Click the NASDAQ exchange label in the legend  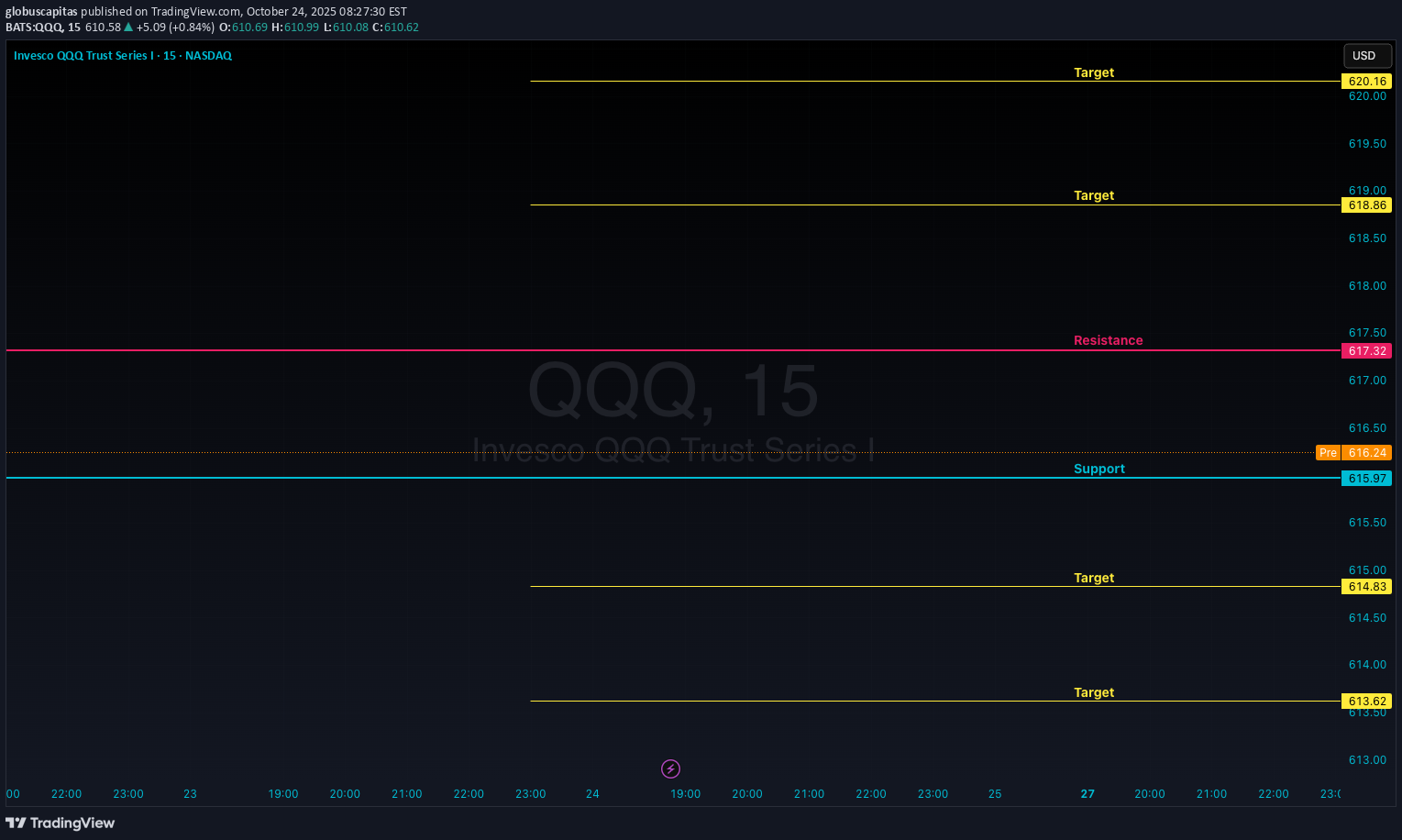click(x=208, y=55)
